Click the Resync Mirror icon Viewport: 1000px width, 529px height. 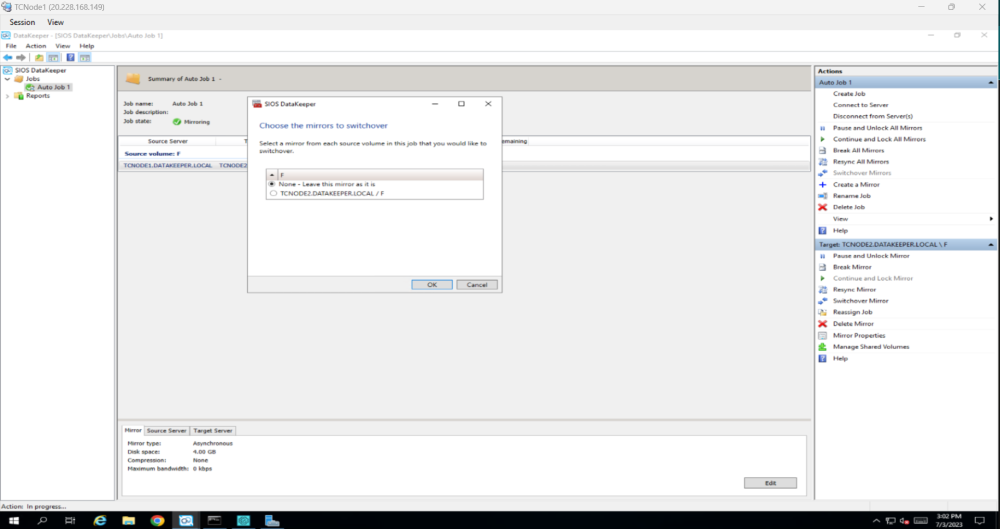[x=823, y=290]
